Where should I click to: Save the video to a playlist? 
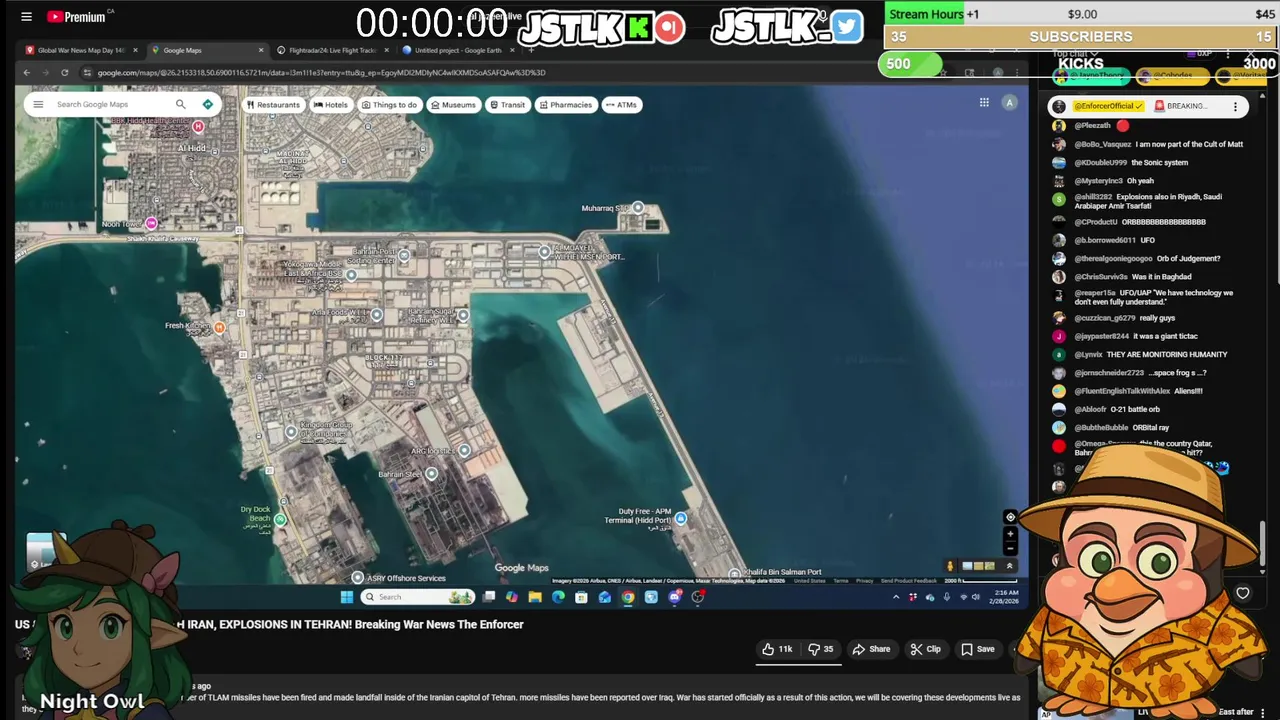point(978,649)
